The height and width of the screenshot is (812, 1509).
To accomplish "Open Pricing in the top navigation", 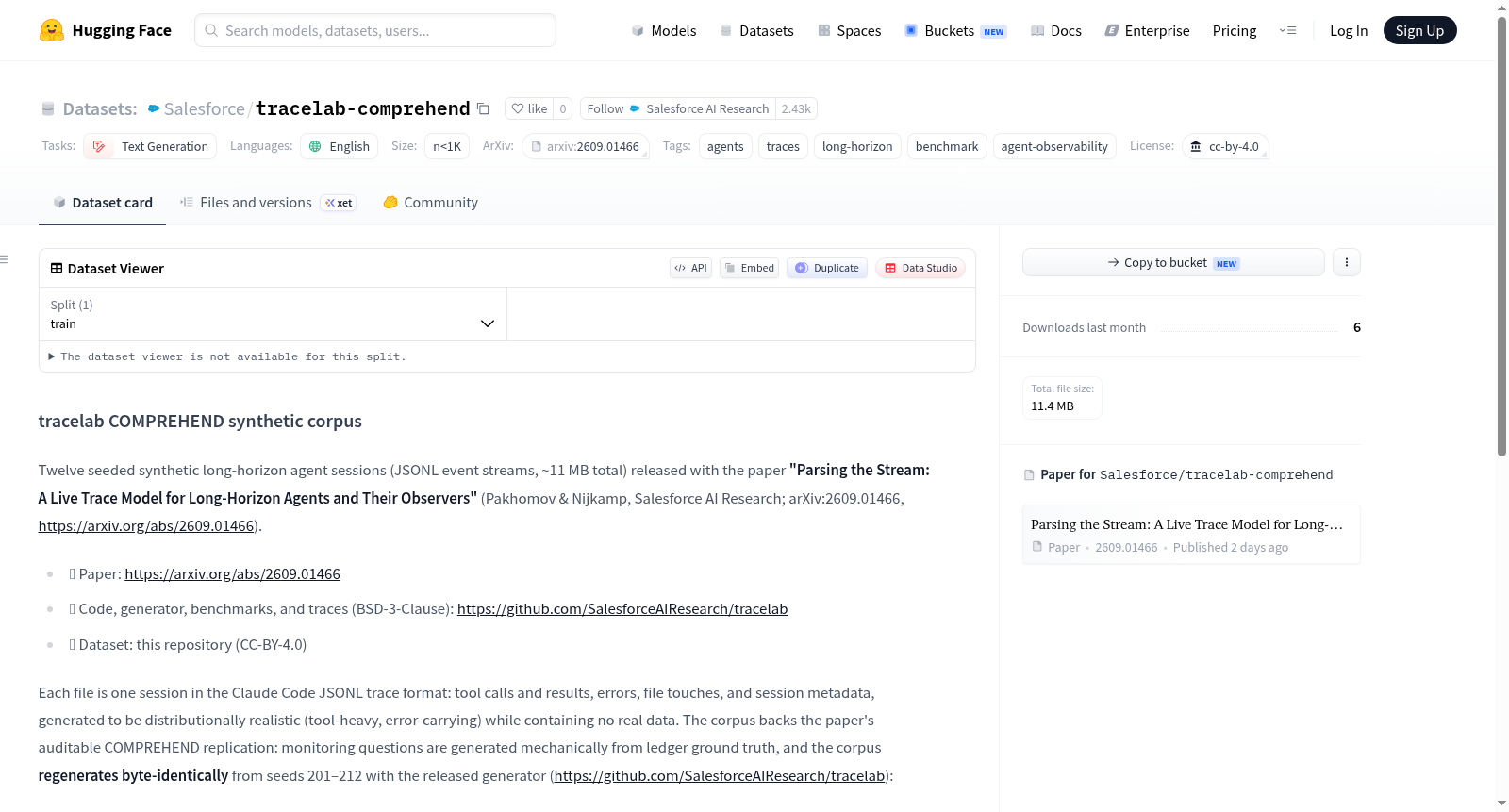I will click(x=1235, y=31).
